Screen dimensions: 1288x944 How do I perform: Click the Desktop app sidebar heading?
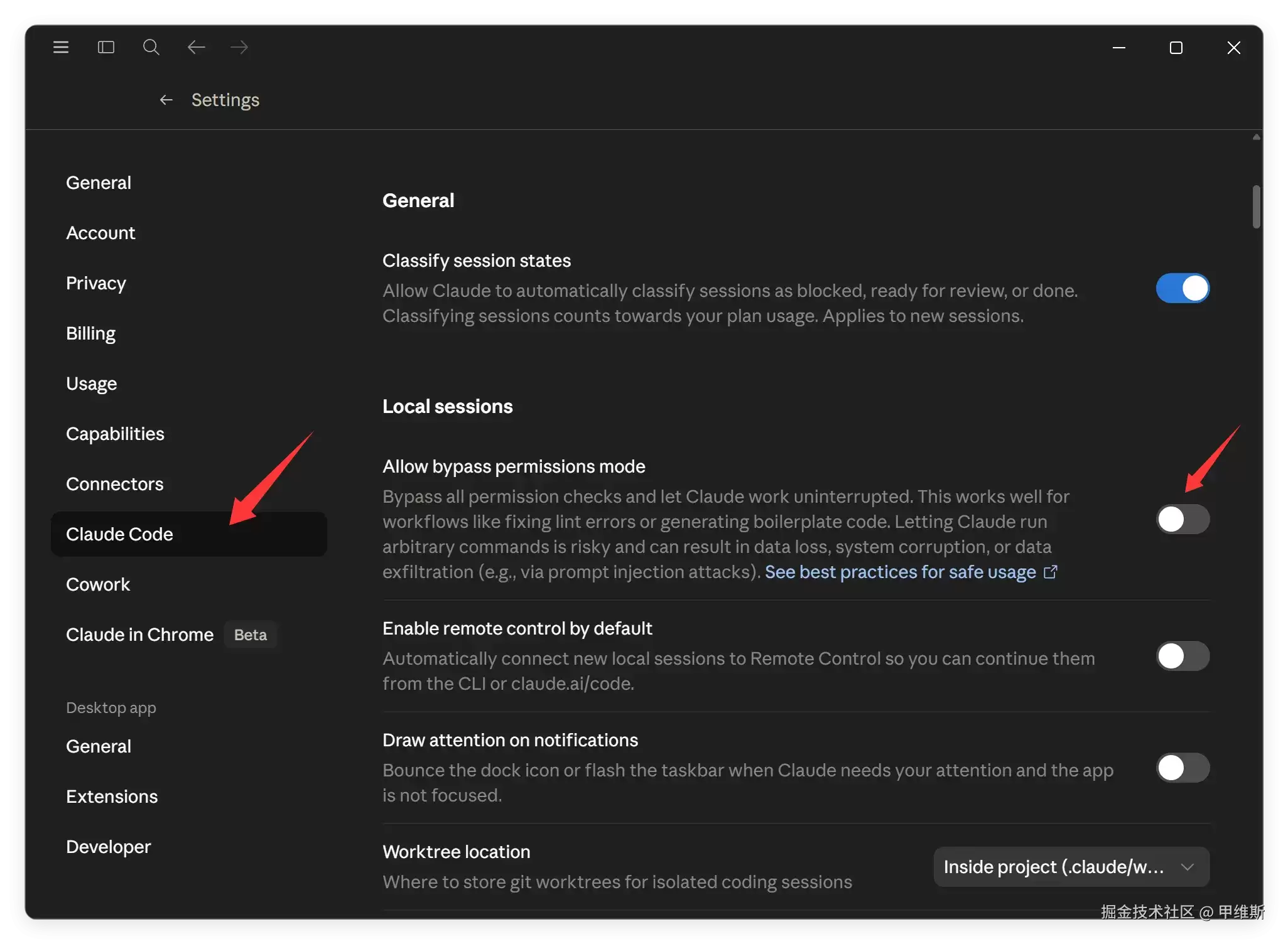coord(111,707)
